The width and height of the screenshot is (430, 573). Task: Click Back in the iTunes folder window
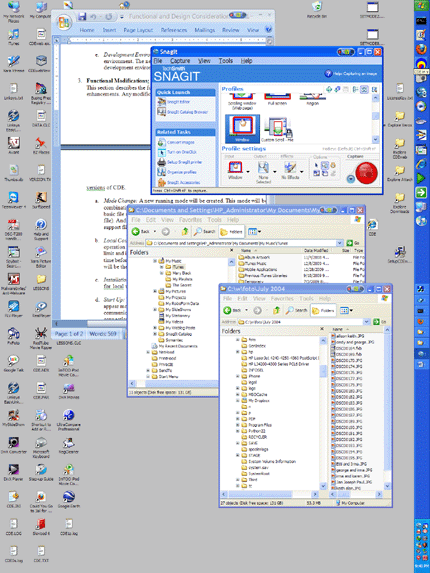[x=141, y=231]
